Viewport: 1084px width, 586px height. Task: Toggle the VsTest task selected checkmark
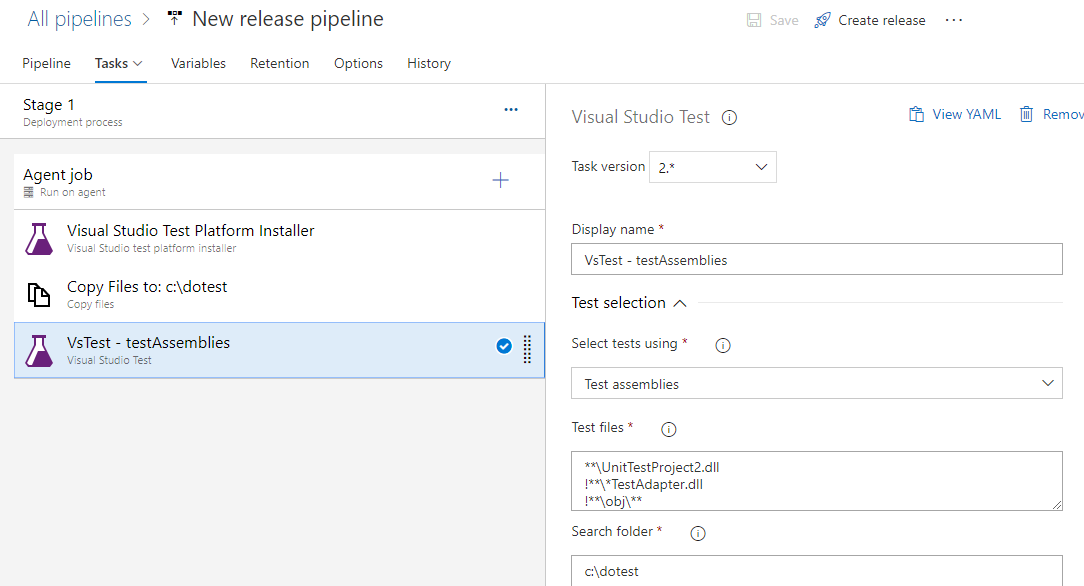504,347
